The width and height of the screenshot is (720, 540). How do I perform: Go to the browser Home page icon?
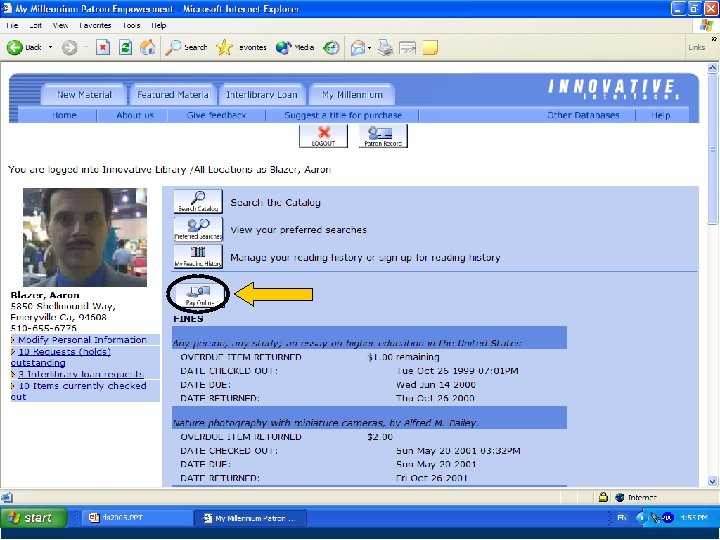[x=147, y=47]
